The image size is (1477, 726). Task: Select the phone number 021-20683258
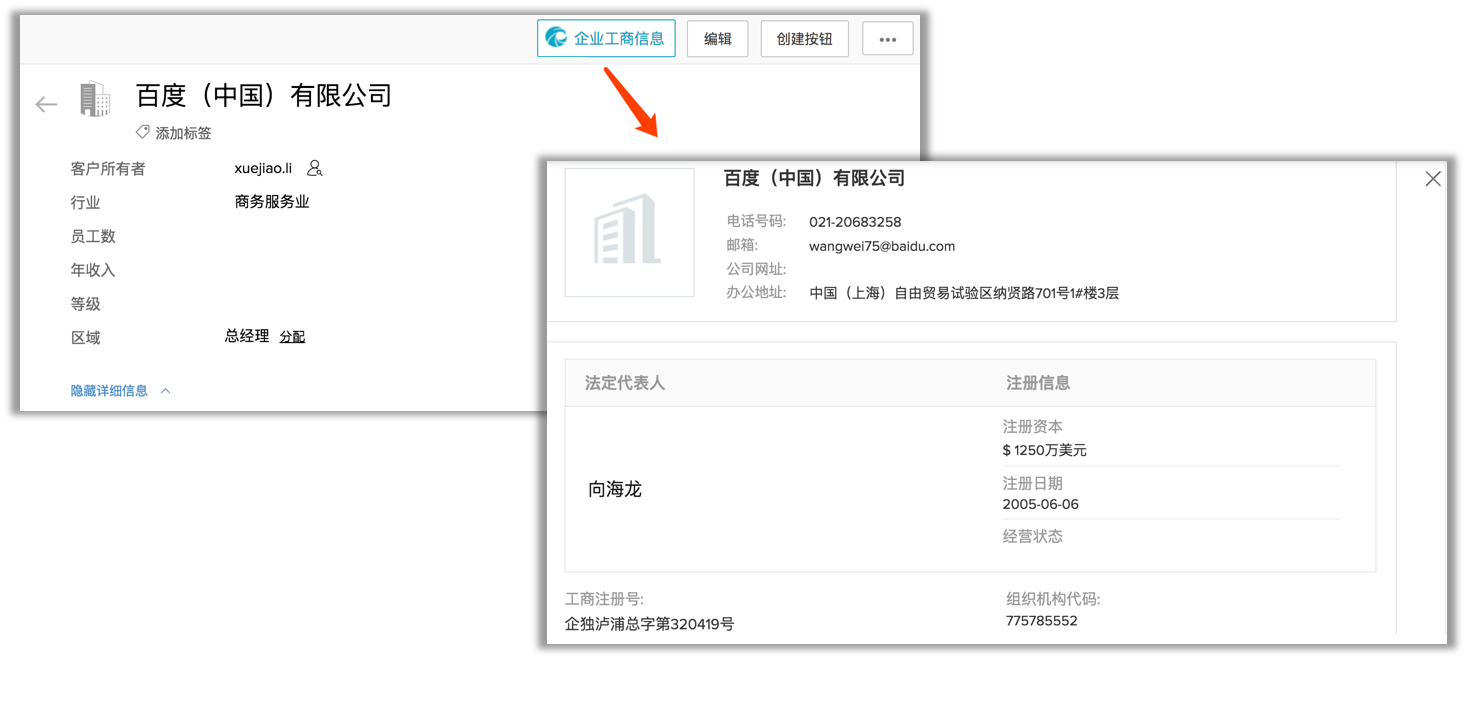pyautogui.click(x=855, y=222)
